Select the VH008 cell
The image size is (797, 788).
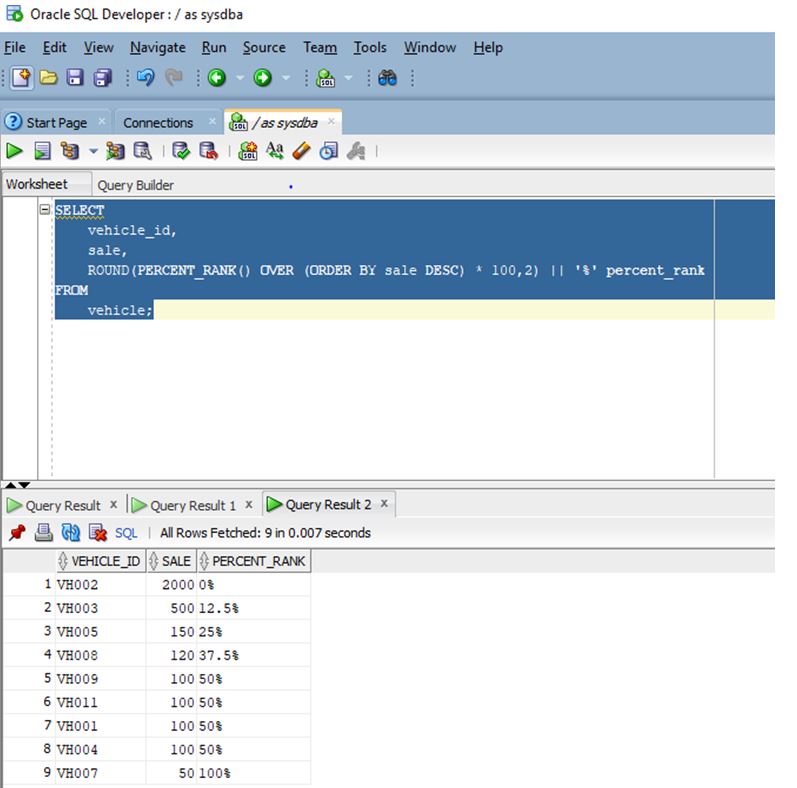coord(100,655)
